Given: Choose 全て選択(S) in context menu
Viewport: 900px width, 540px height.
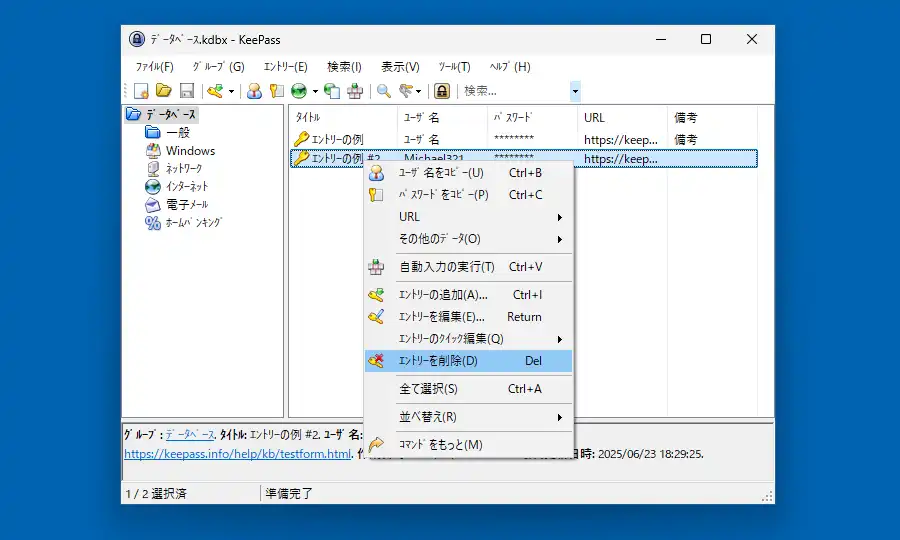Looking at the screenshot, I should [x=468, y=389].
